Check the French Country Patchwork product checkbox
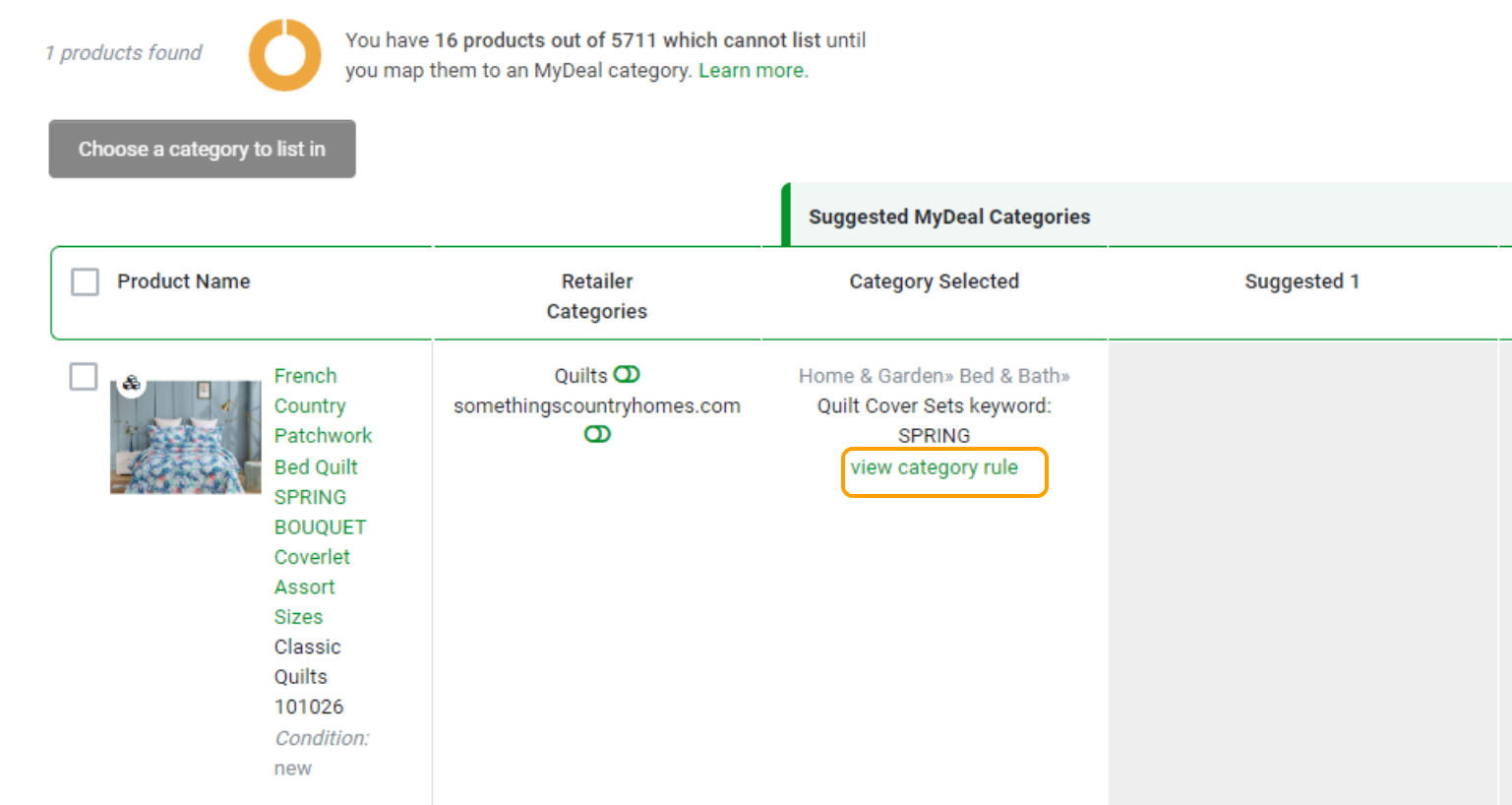The image size is (1512, 805). (84, 376)
